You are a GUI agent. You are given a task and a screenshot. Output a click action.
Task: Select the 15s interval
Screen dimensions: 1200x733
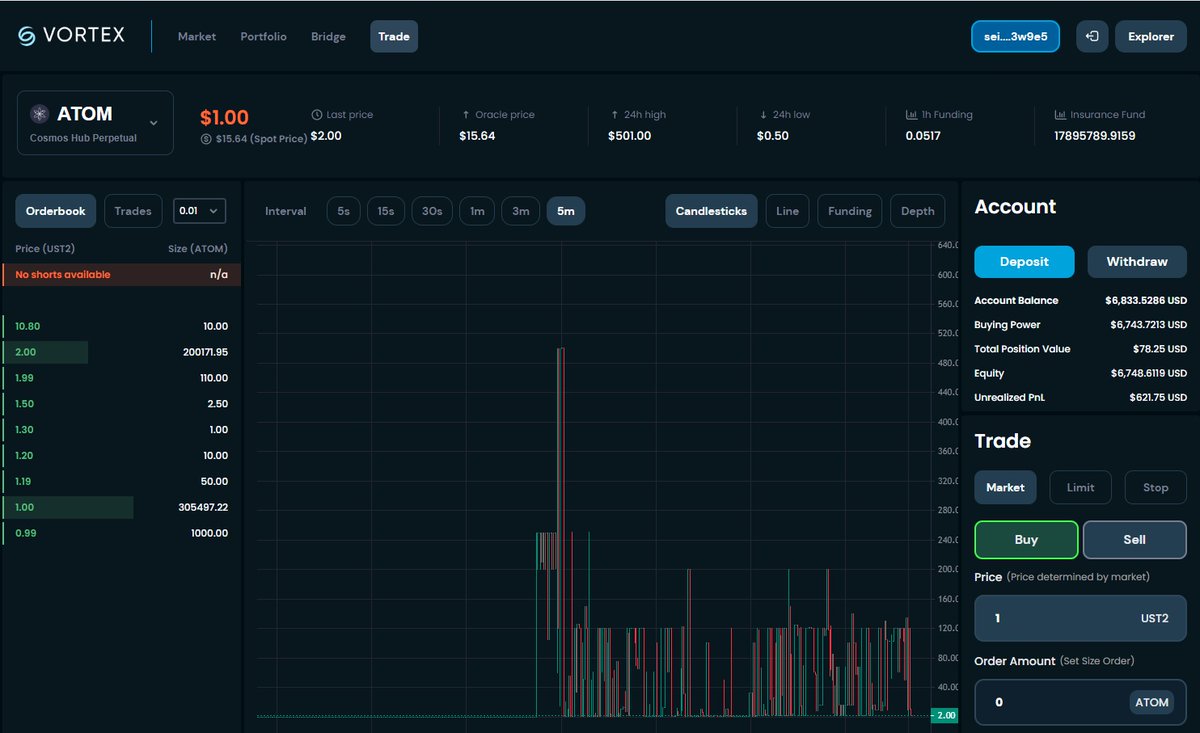pyautogui.click(x=385, y=211)
